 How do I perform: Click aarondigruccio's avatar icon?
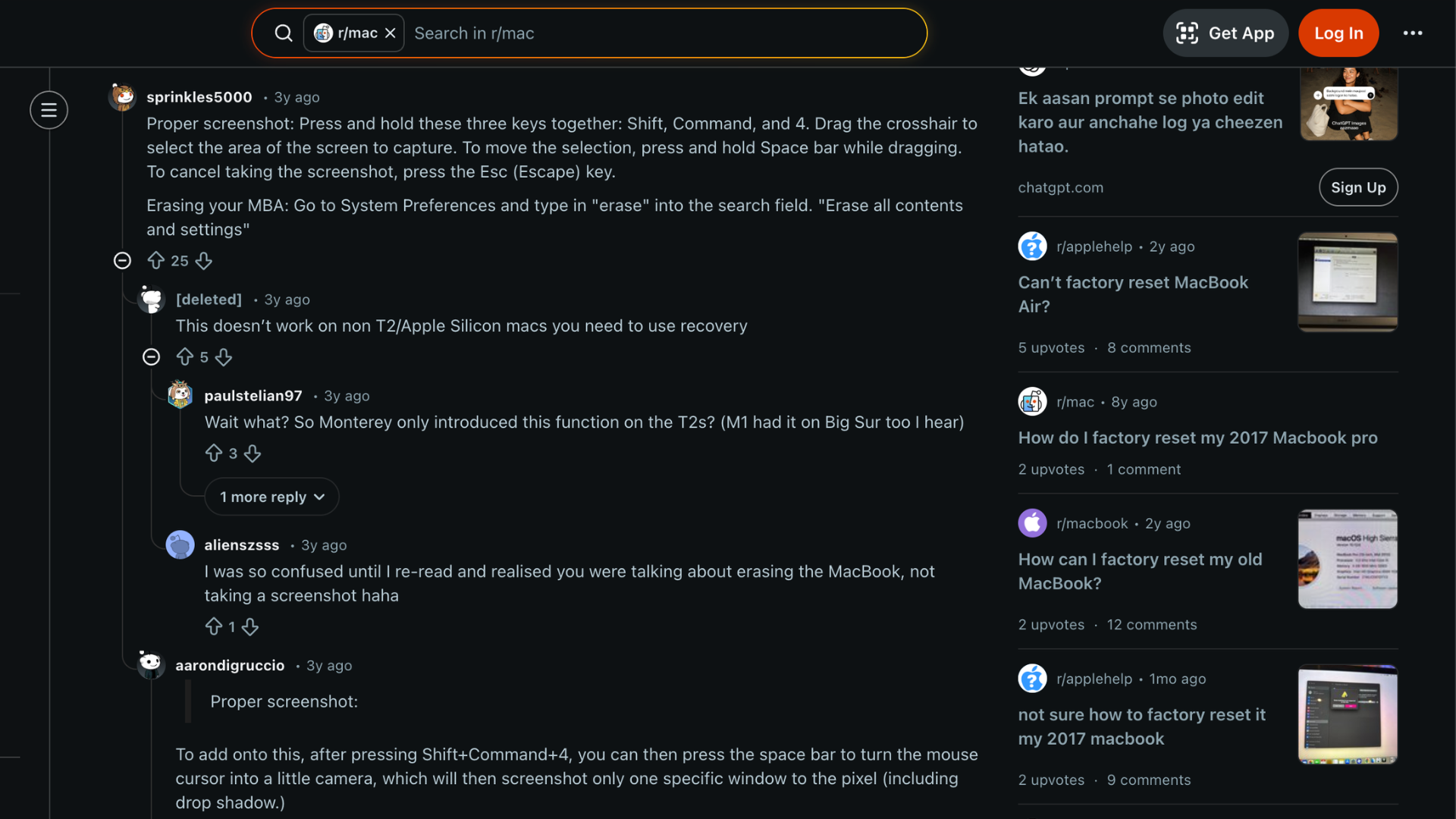pos(151,664)
